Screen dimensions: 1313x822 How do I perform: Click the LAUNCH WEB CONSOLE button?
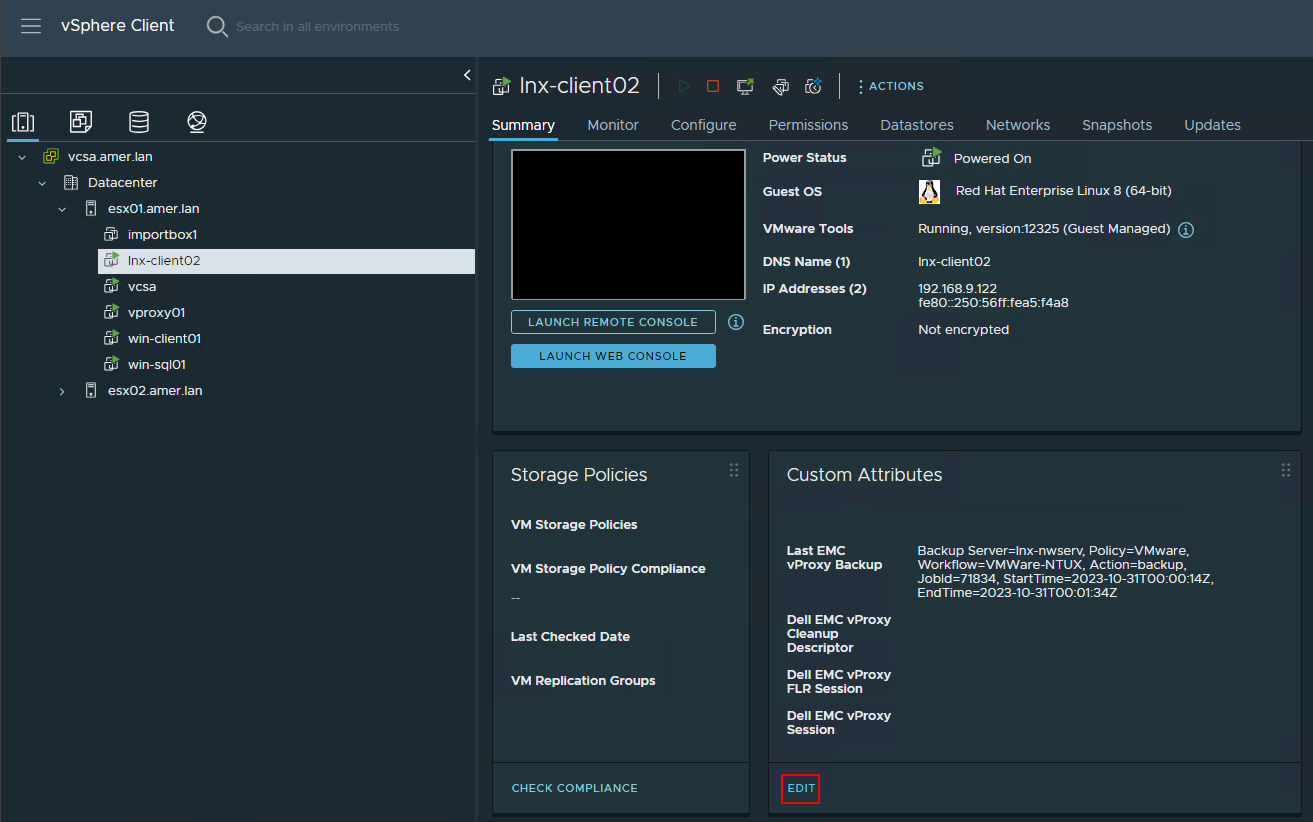tap(613, 356)
